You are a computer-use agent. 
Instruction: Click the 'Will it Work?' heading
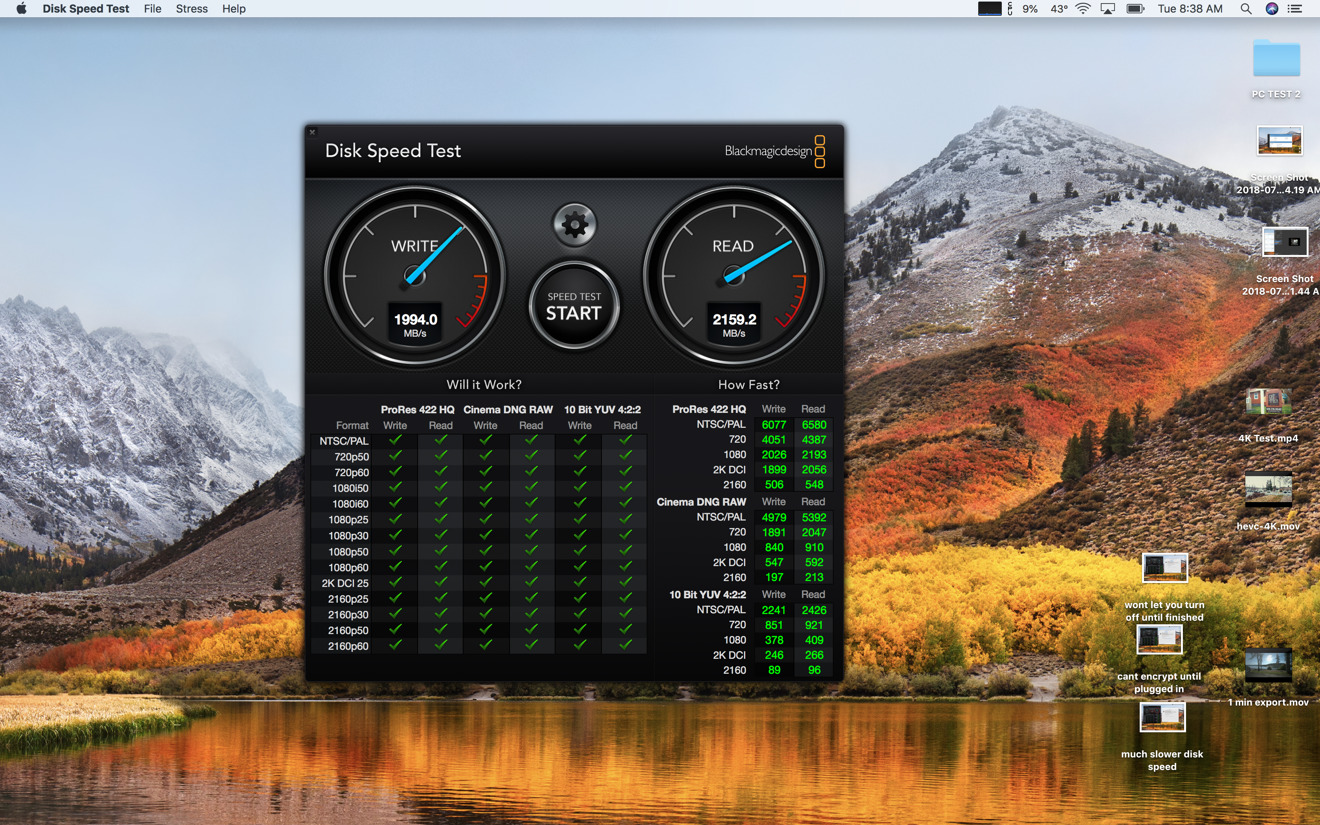[484, 385]
